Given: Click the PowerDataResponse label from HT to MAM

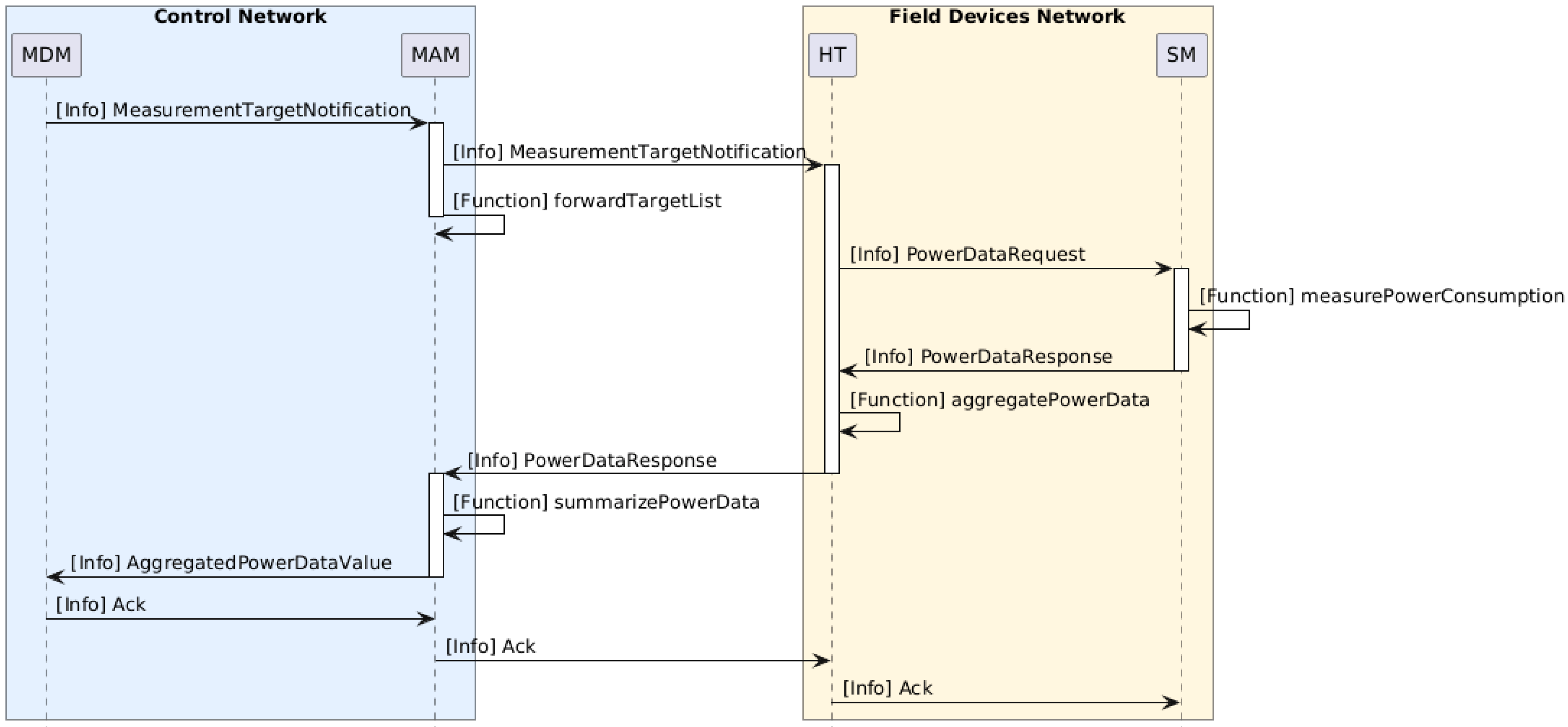Looking at the screenshot, I should (592, 460).
